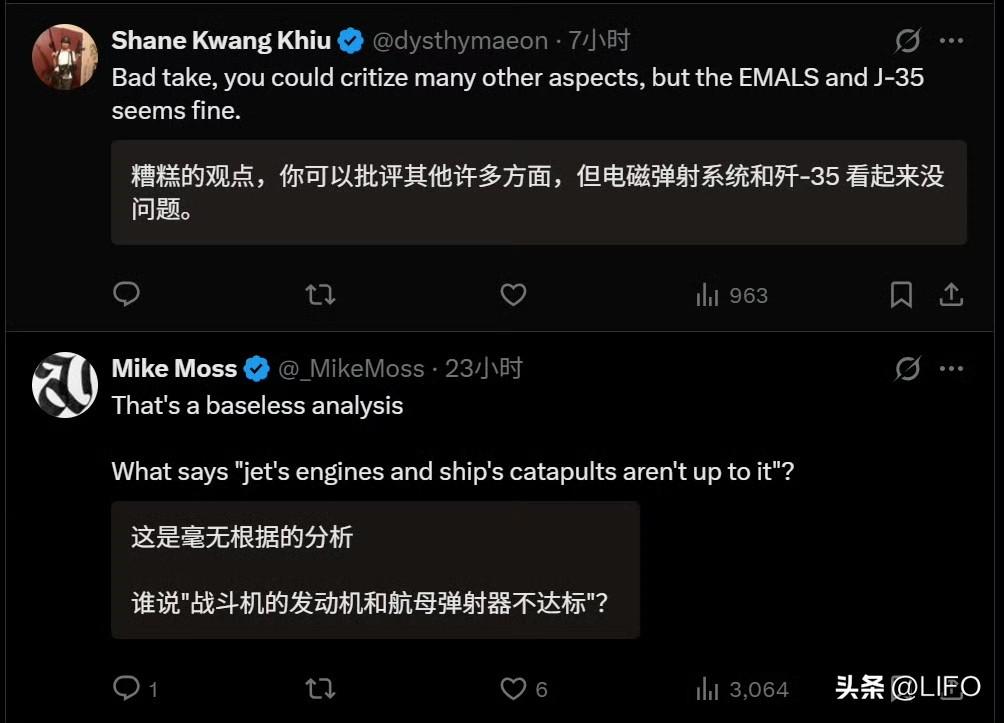
Task: Click the Mike Moss display name
Action: [174, 369]
